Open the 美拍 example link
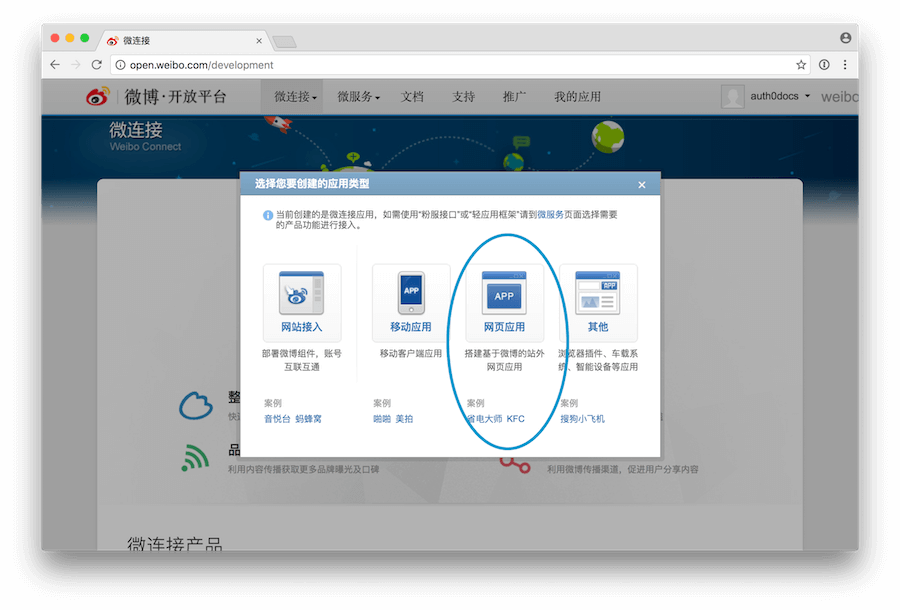The height and width of the screenshot is (610, 900). pyautogui.click(x=404, y=419)
